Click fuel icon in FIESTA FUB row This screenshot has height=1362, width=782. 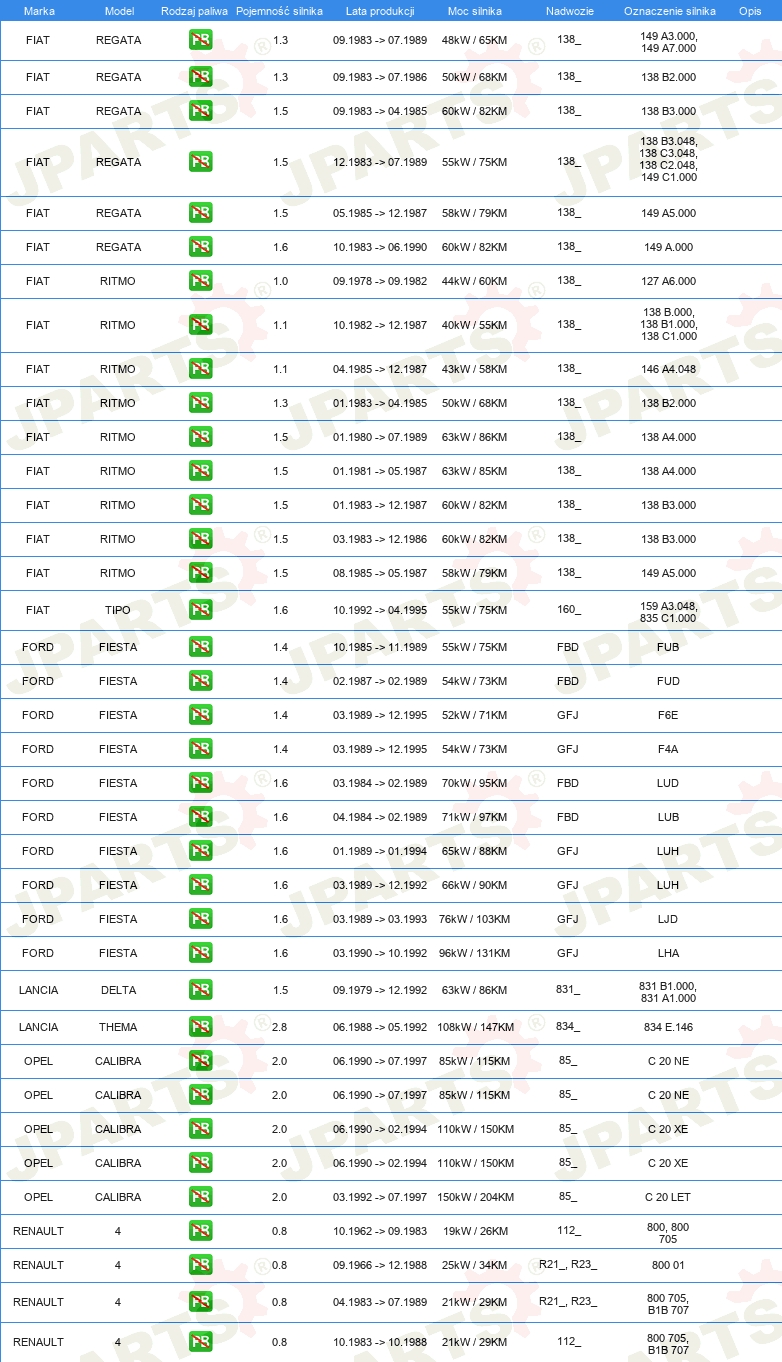tap(200, 647)
